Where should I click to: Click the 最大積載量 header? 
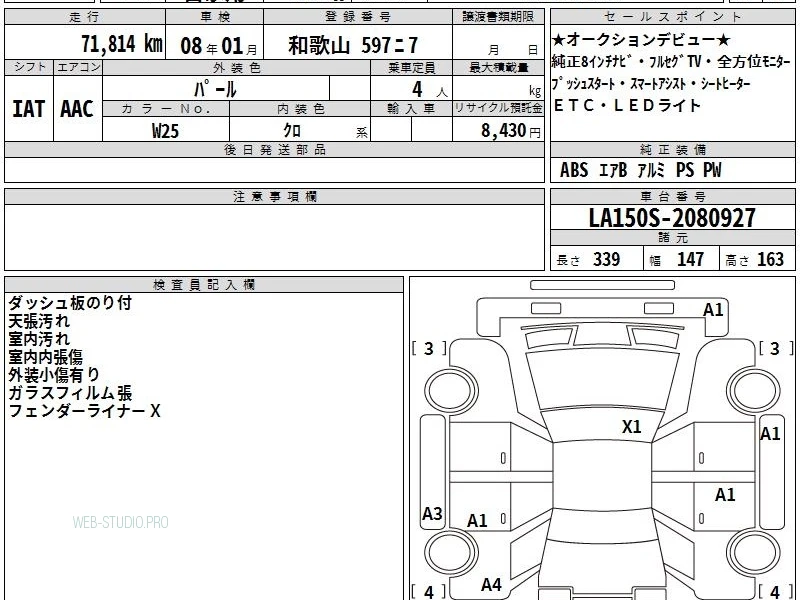498,67
